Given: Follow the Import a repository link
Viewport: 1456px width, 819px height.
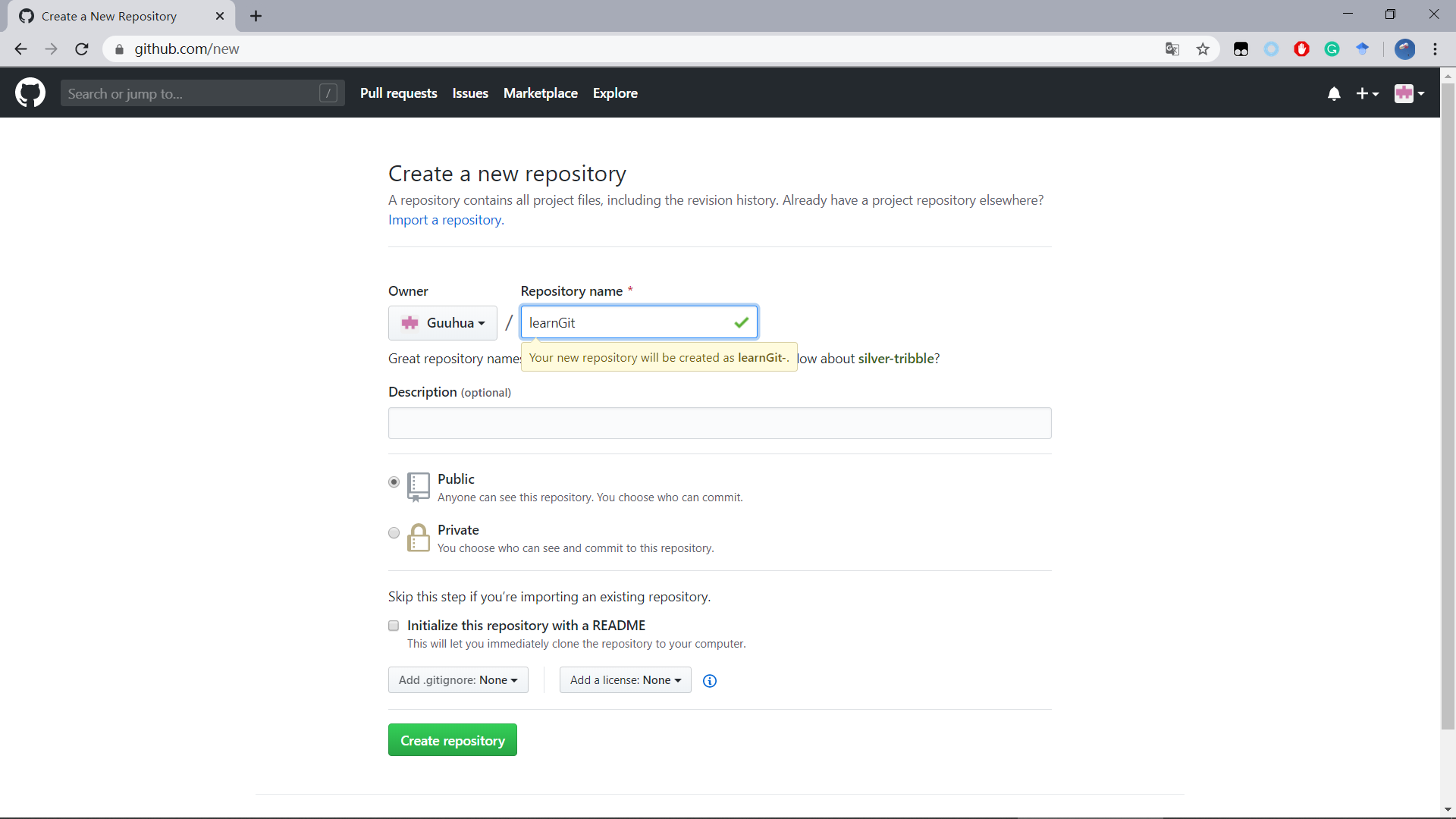Looking at the screenshot, I should 445,220.
